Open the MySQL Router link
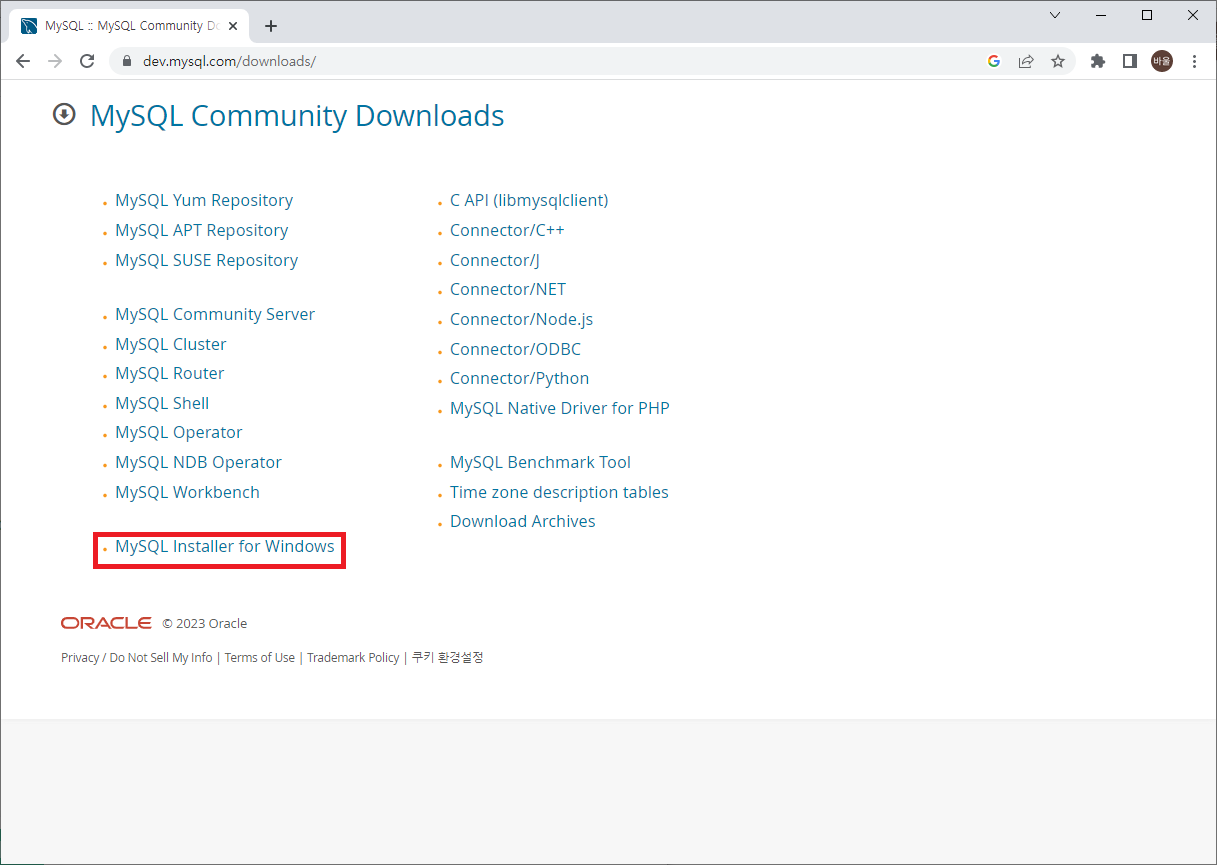 (170, 373)
